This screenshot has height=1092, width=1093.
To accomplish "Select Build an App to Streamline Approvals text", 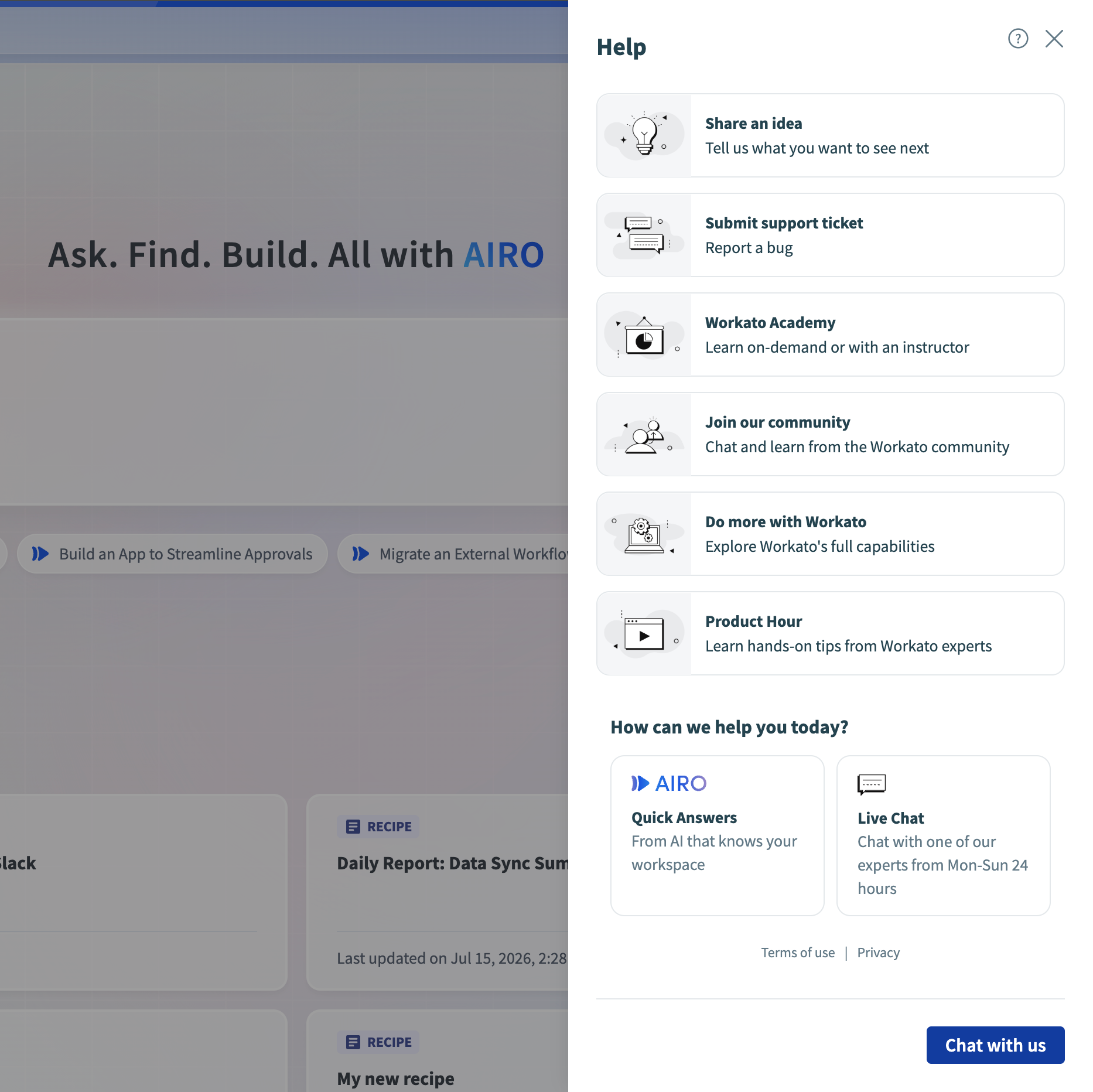I will 186,554.
